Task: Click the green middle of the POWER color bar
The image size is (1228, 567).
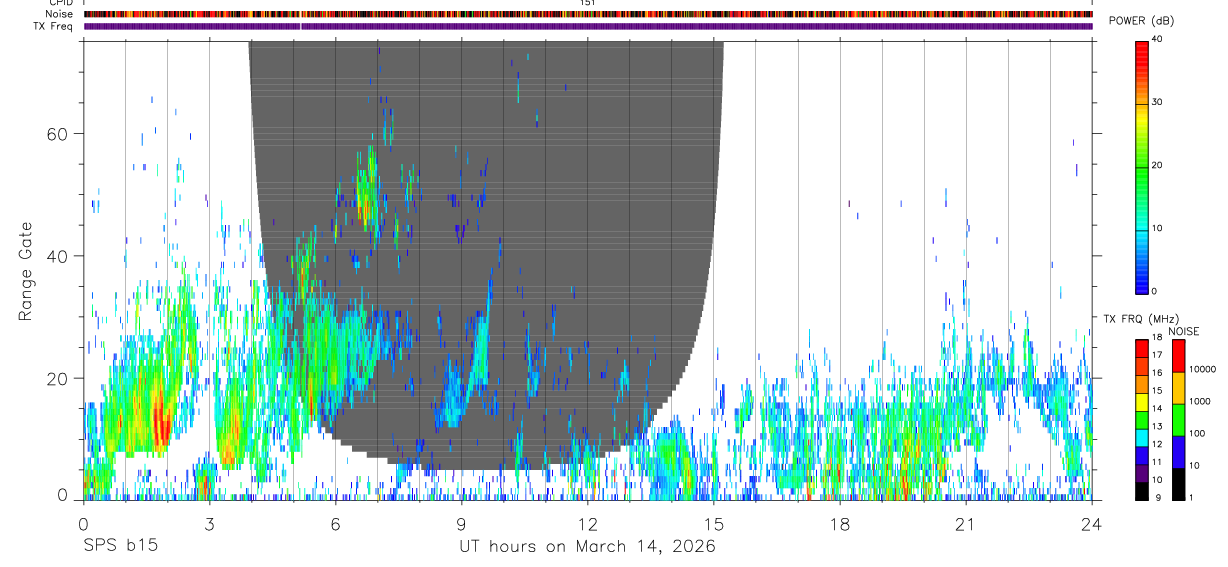Action: [1142, 166]
